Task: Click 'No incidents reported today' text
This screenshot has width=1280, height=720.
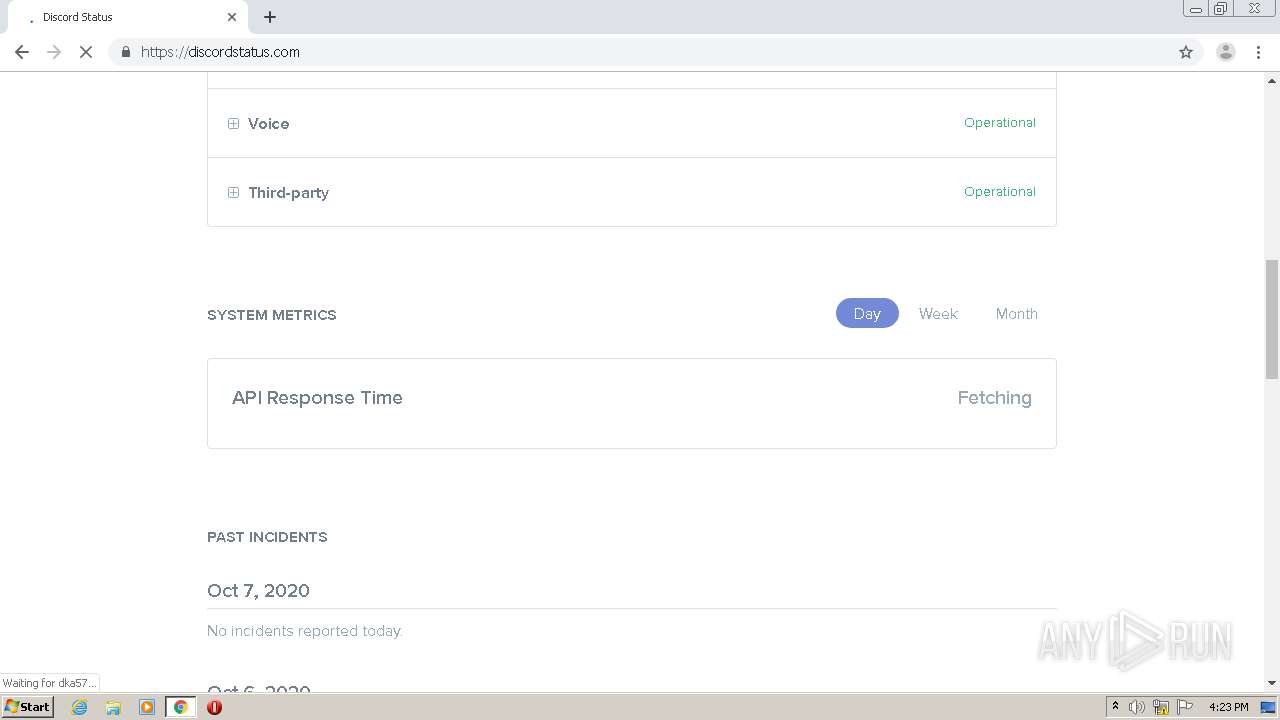Action: tap(304, 631)
